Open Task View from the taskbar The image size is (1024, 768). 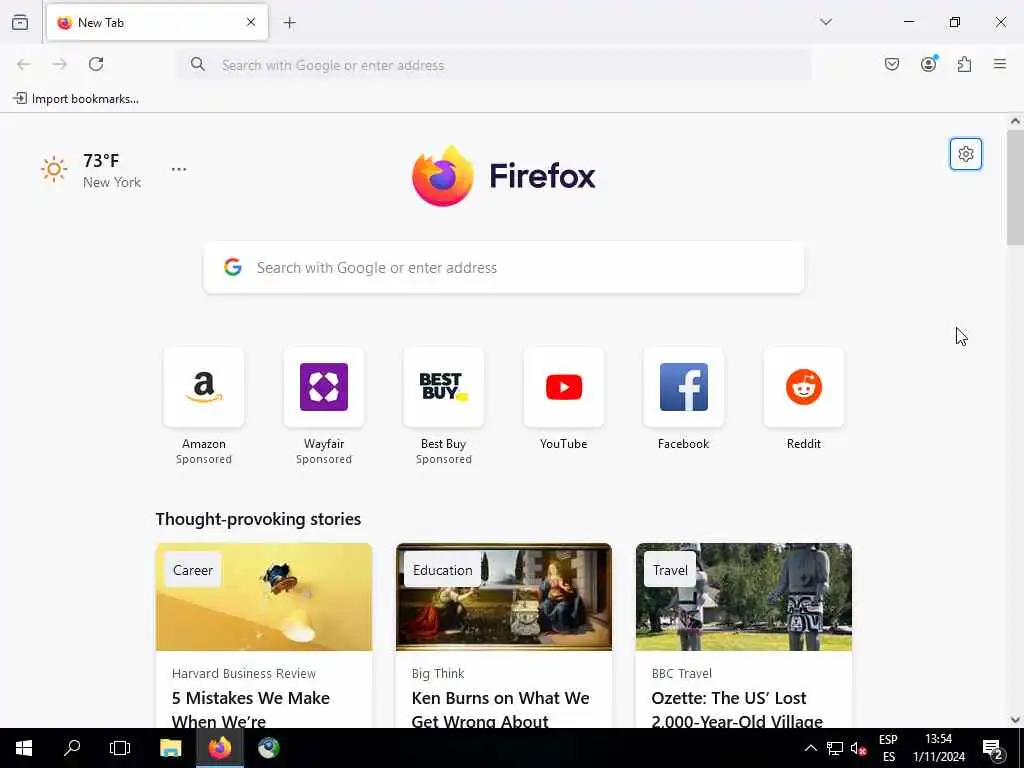(x=120, y=748)
